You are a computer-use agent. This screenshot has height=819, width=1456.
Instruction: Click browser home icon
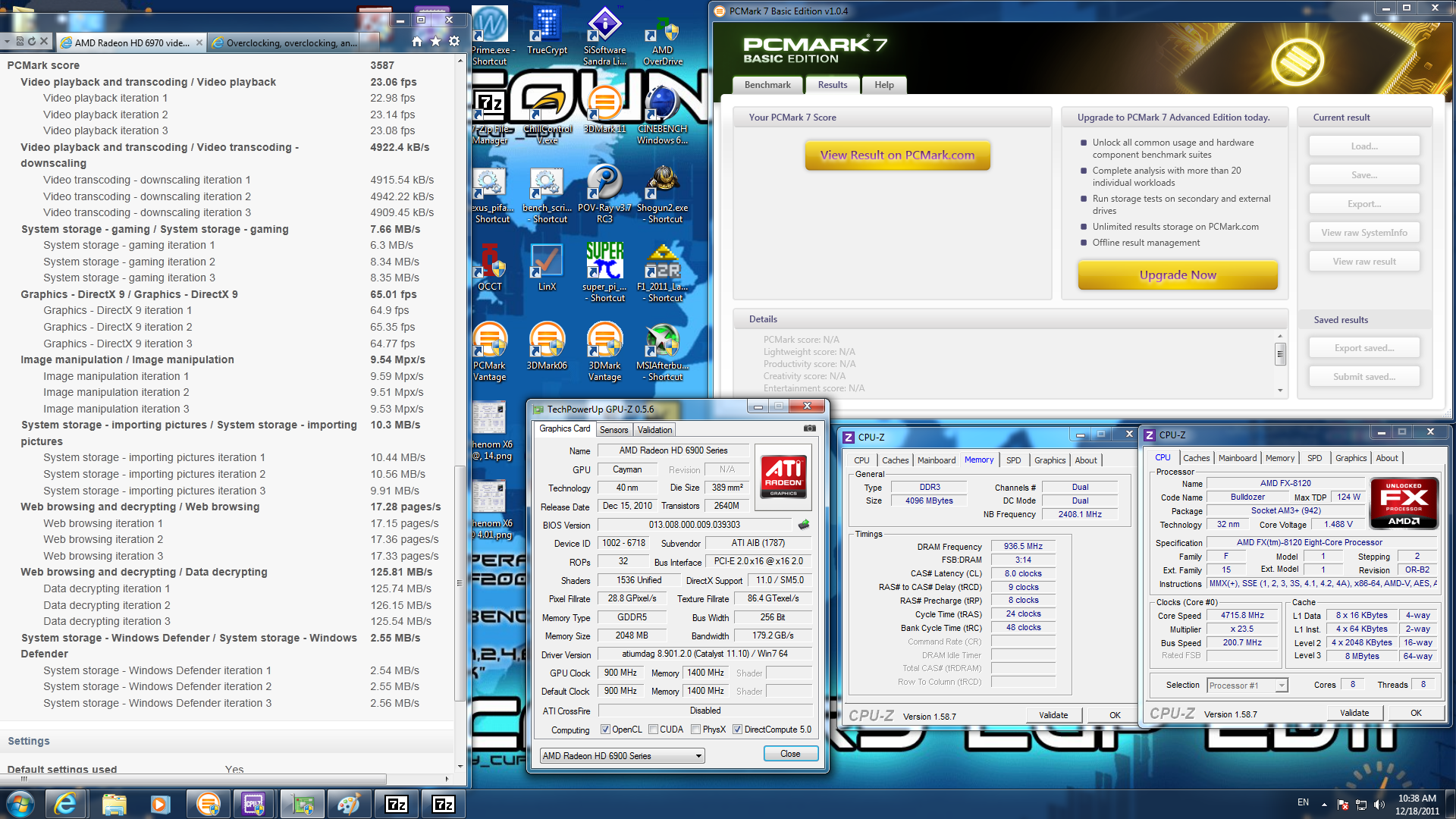(417, 42)
